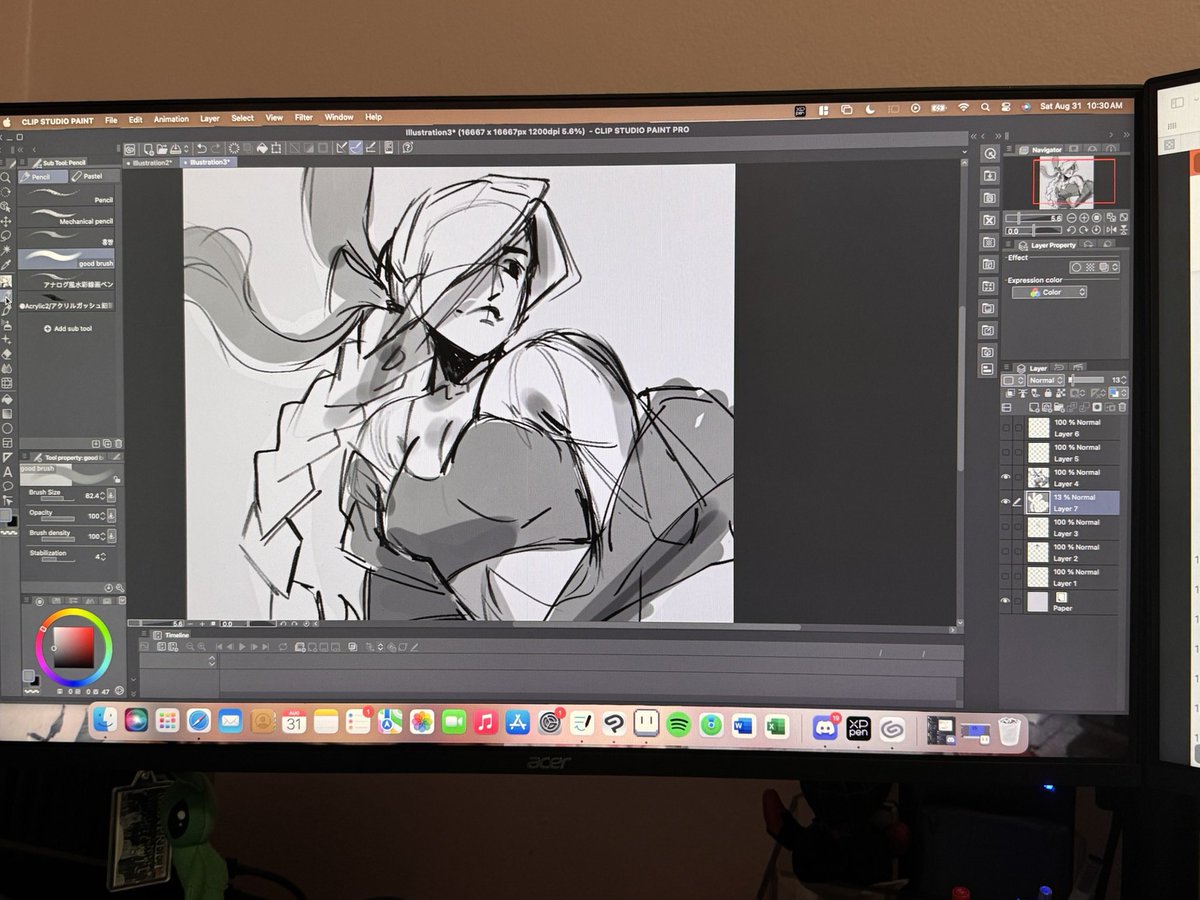The image size is (1200, 900).
Task: Click the Scale/Rotate transform command bar icon
Action: coord(276,148)
